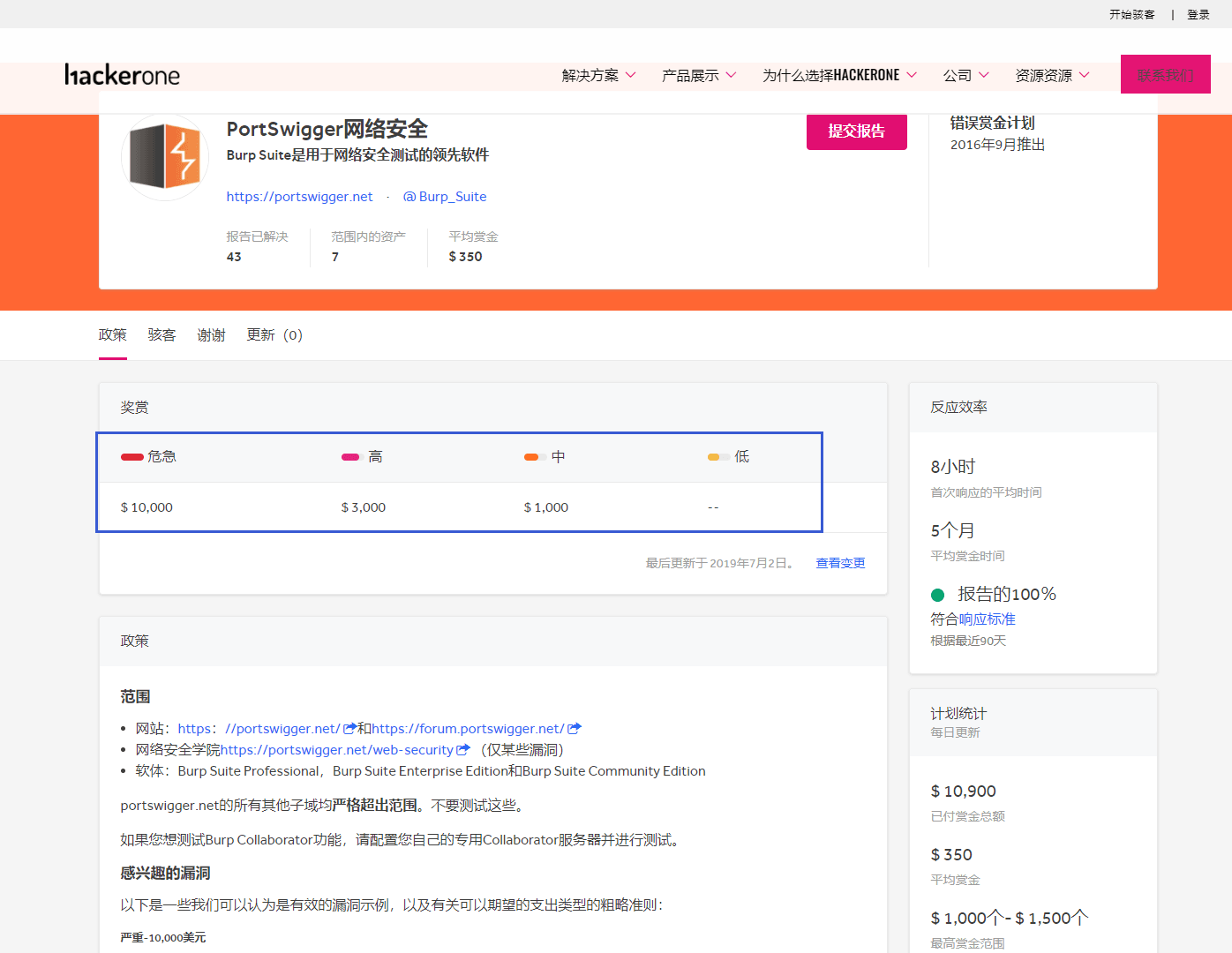Click the $ 350 average bounty in header
Image resolution: width=1232 pixels, height=953 pixels.
pos(466,257)
